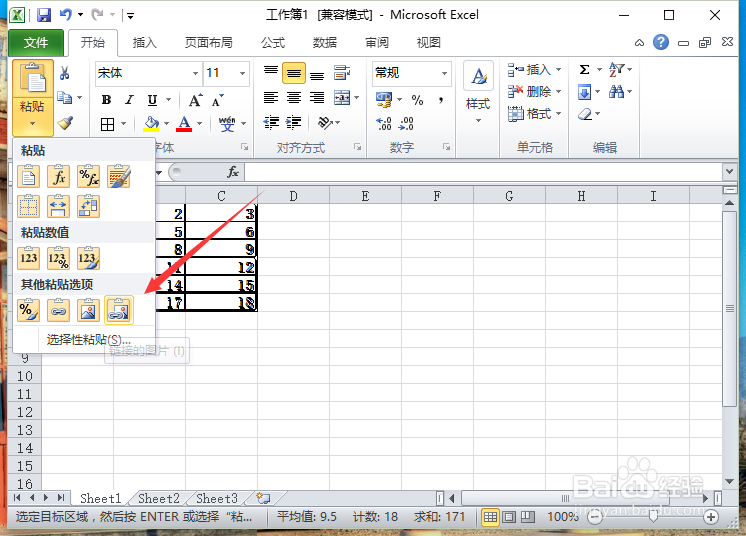Expand the 格式 cells dropdown arrow
The height and width of the screenshot is (536, 746).
pos(559,114)
